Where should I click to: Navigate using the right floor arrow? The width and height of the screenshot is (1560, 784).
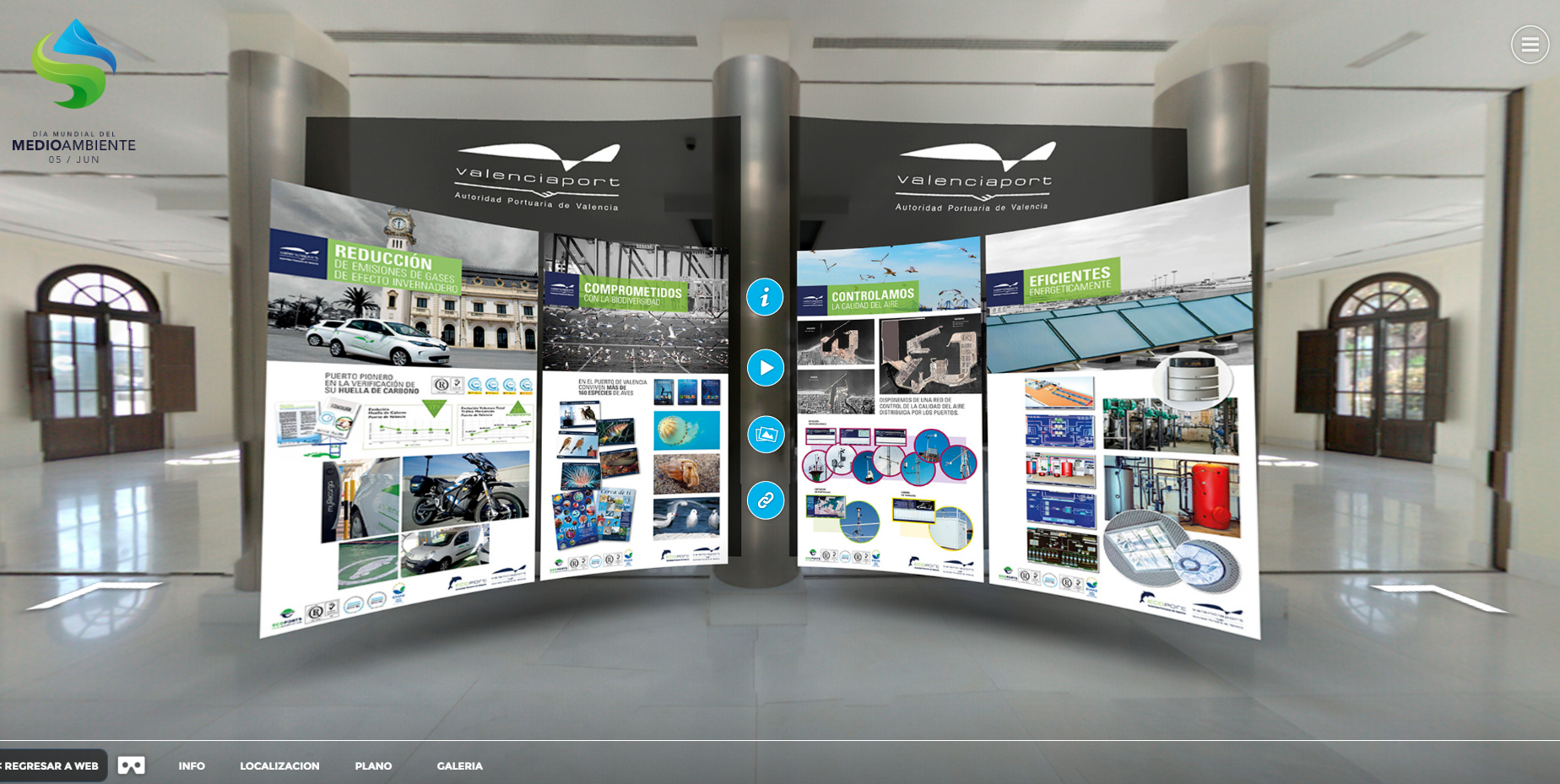(1438, 597)
